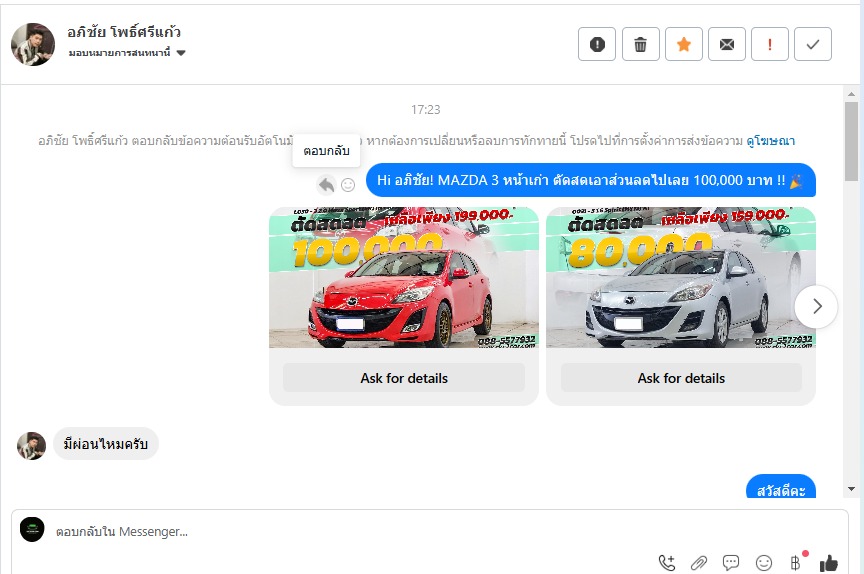Open emoji picker in composer
Screen dimensions: 864x574
click(x=764, y=562)
